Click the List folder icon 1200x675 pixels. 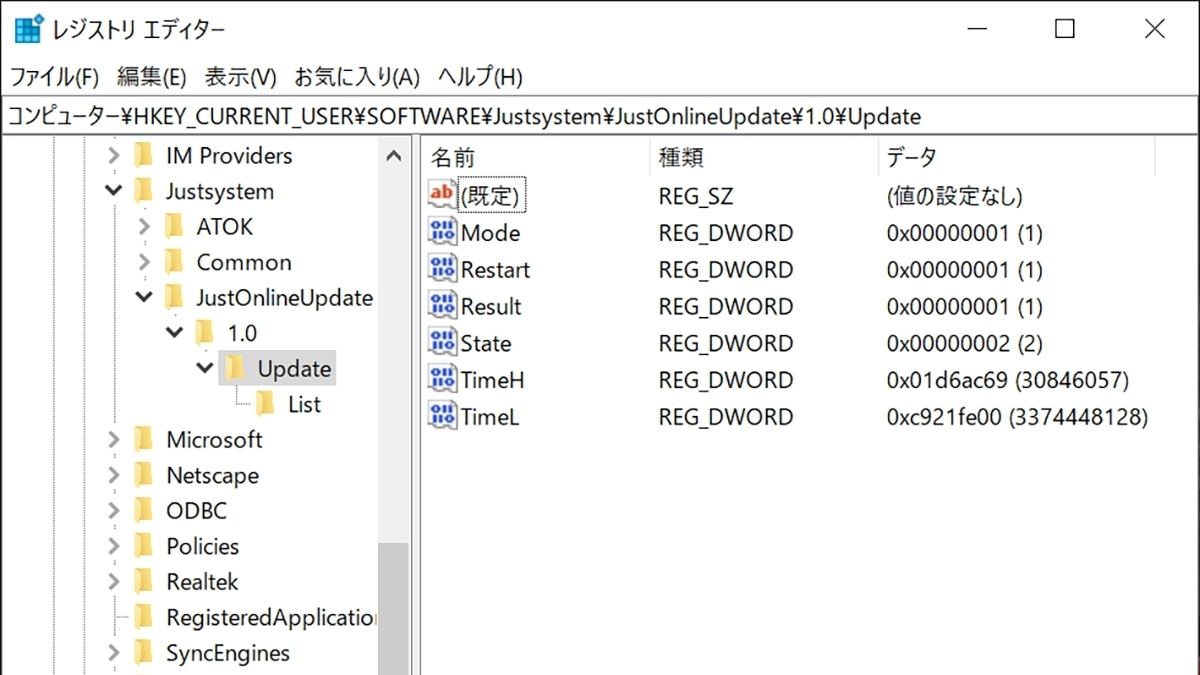[x=266, y=404]
